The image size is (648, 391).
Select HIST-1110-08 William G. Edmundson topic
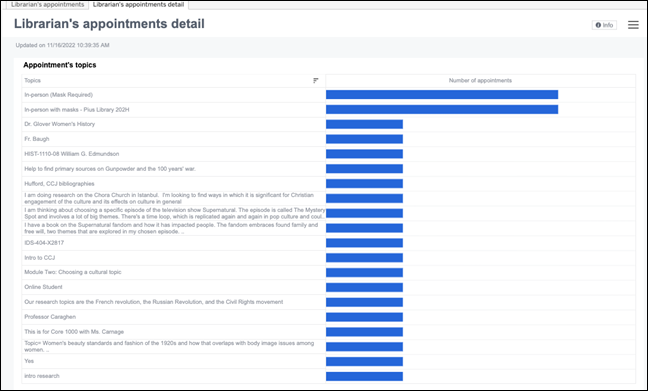pos(71,154)
